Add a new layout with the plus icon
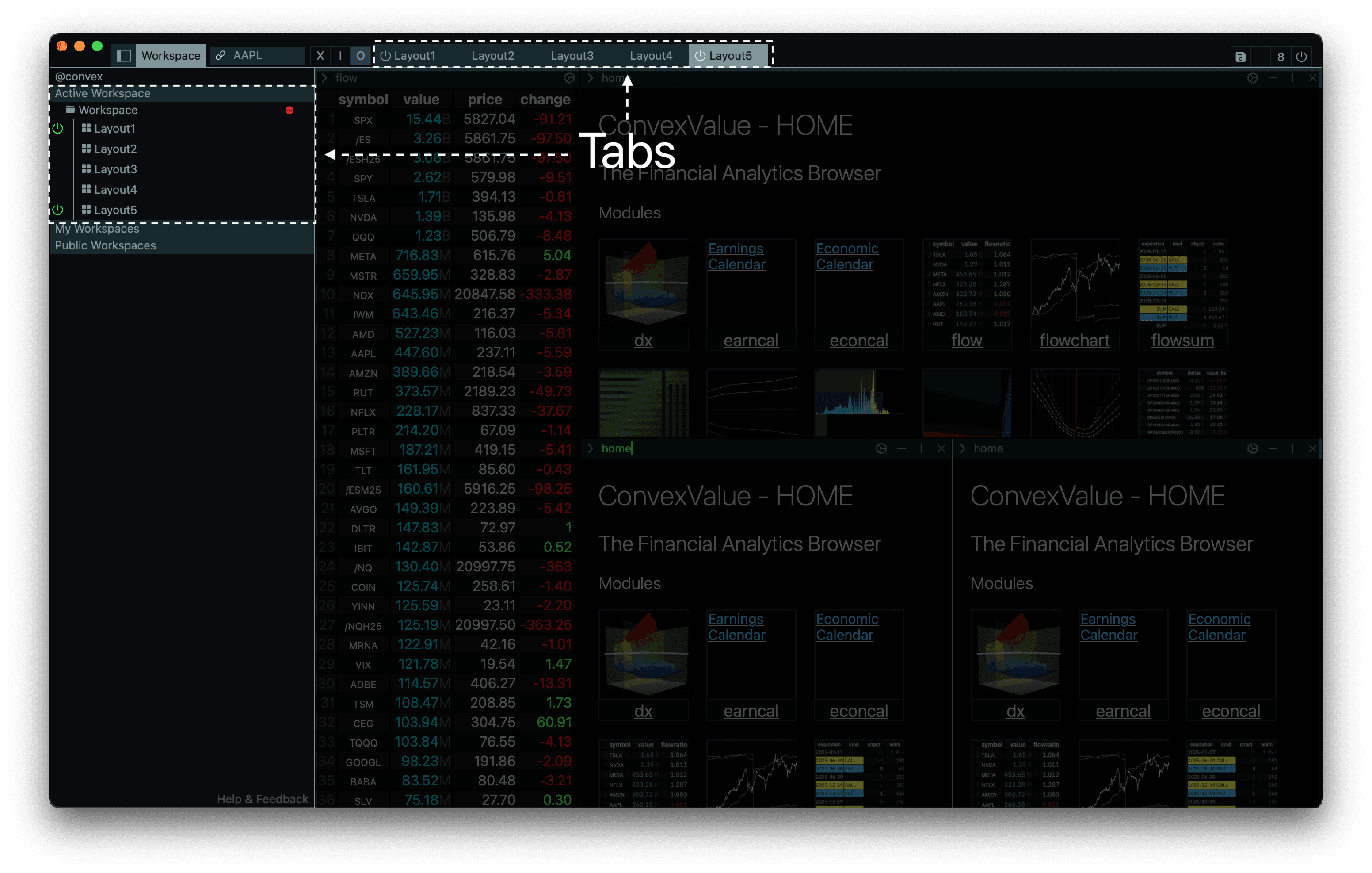The height and width of the screenshot is (873, 1372). 1260,57
